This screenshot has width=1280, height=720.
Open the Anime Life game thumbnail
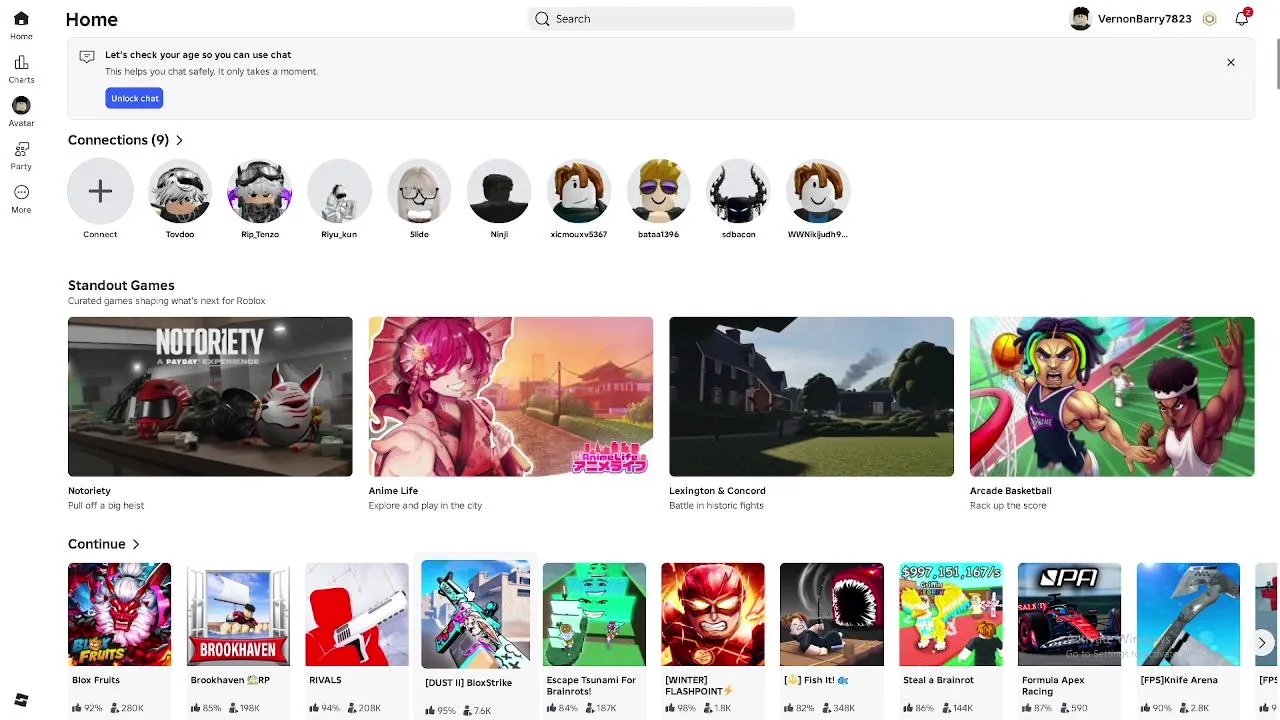point(511,397)
